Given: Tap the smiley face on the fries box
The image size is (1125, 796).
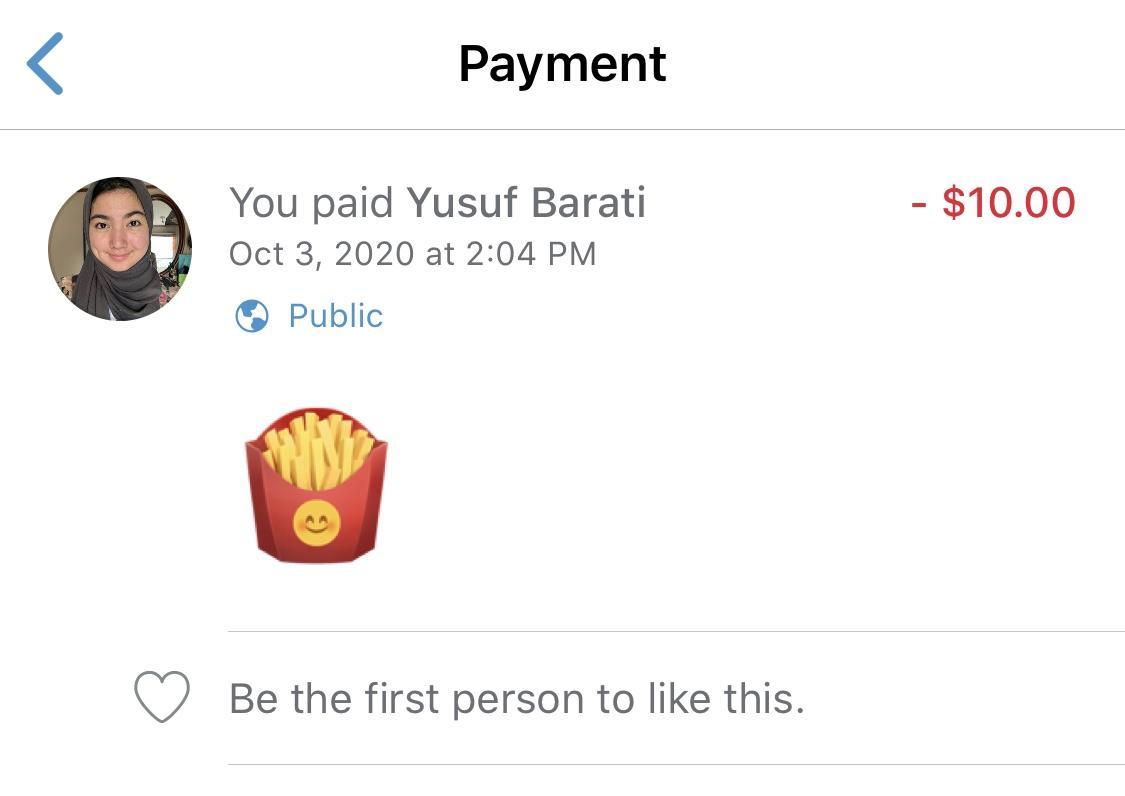Looking at the screenshot, I should pyautogui.click(x=317, y=522).
